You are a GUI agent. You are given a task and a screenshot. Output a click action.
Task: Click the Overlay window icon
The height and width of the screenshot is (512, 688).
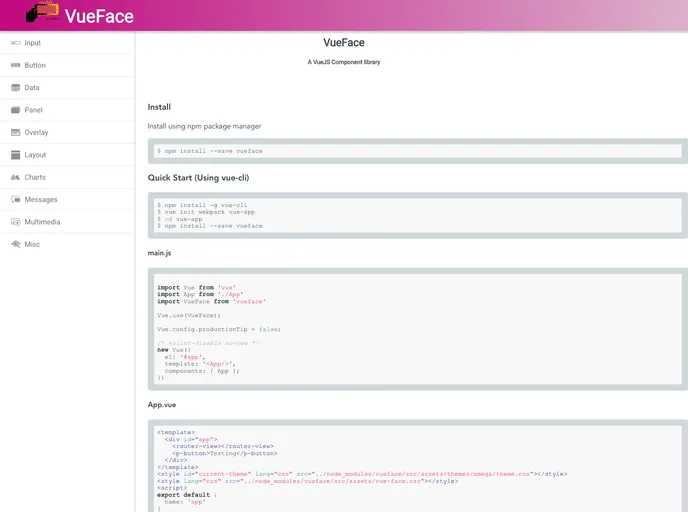pyautogui.click(x=15, y=132)
